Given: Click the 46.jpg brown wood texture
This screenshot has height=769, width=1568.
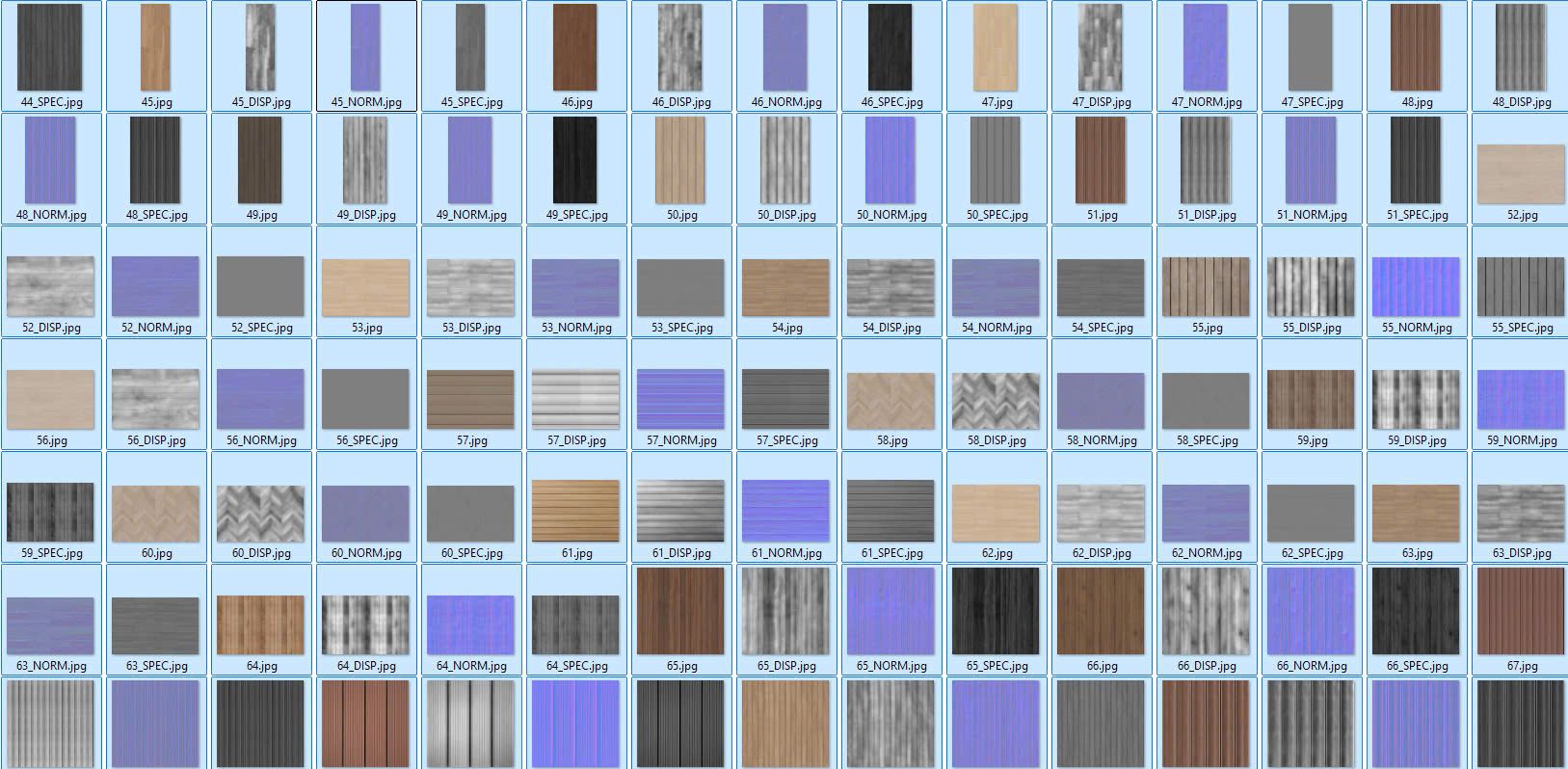Looking at the screenshot, I should pos(576,47).
